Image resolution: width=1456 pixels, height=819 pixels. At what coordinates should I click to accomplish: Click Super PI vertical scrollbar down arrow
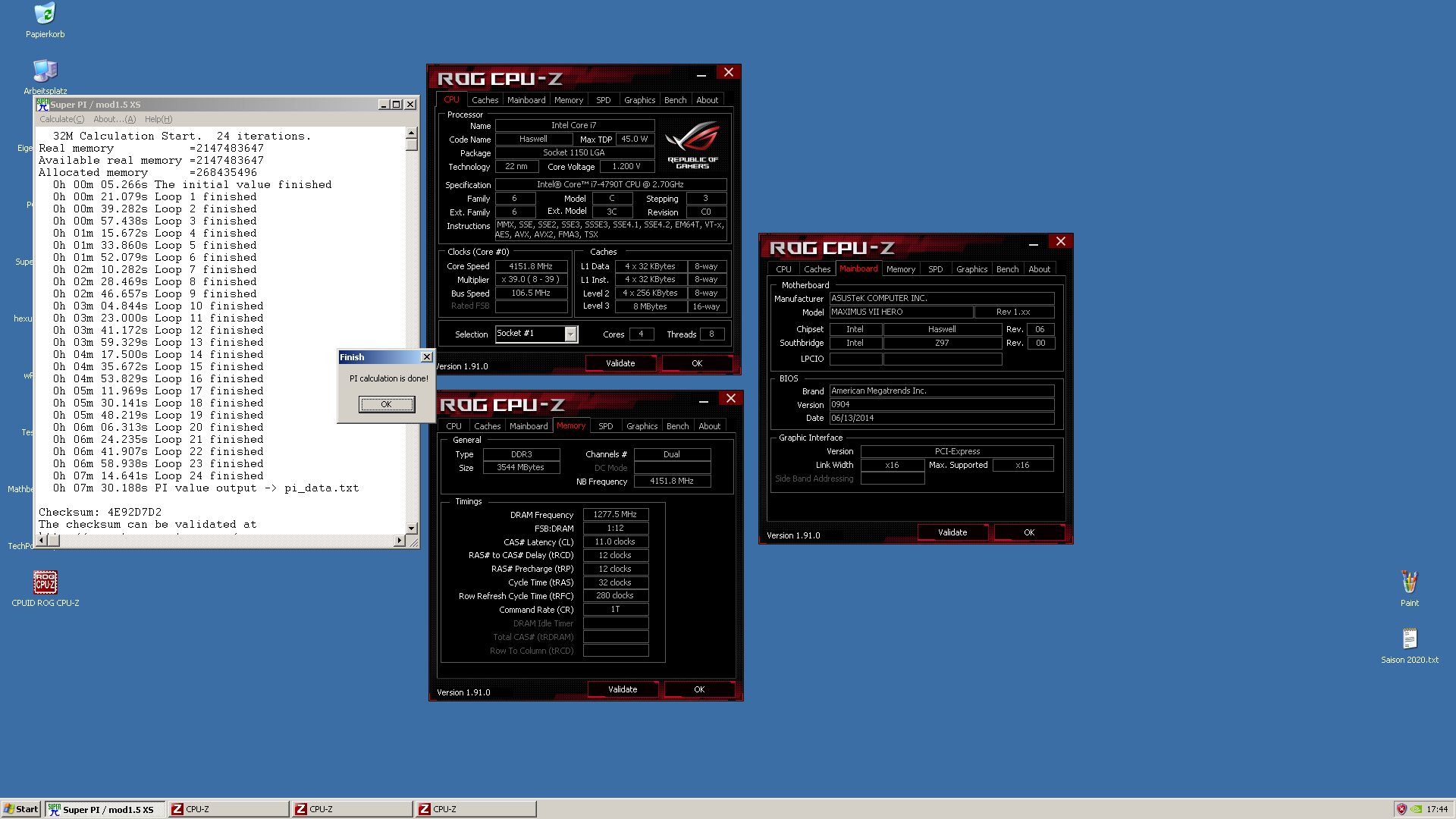[412, 528]
